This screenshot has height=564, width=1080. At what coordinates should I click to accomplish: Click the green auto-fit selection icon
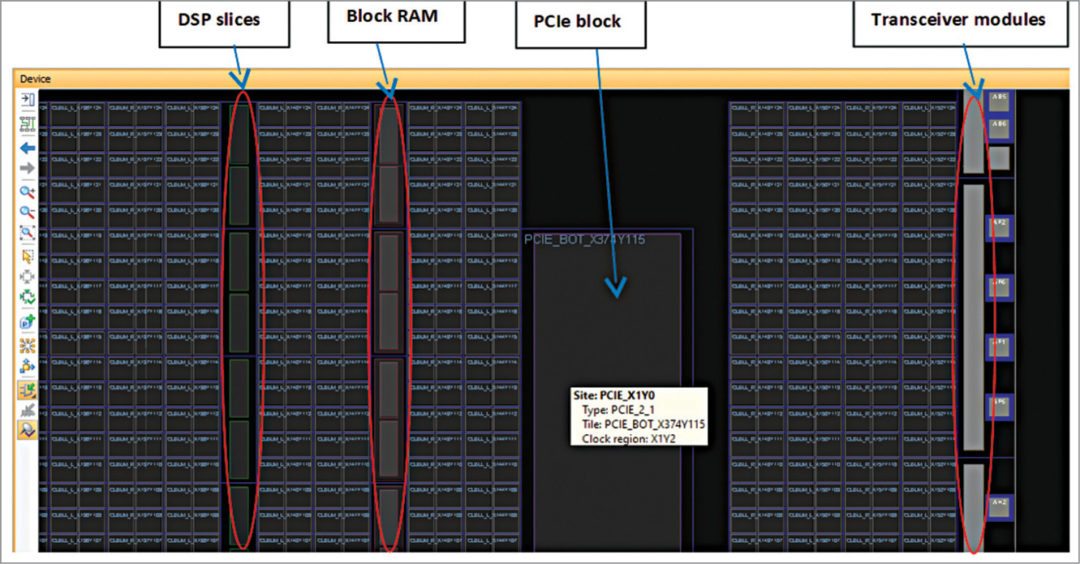(x=27, y=298)
